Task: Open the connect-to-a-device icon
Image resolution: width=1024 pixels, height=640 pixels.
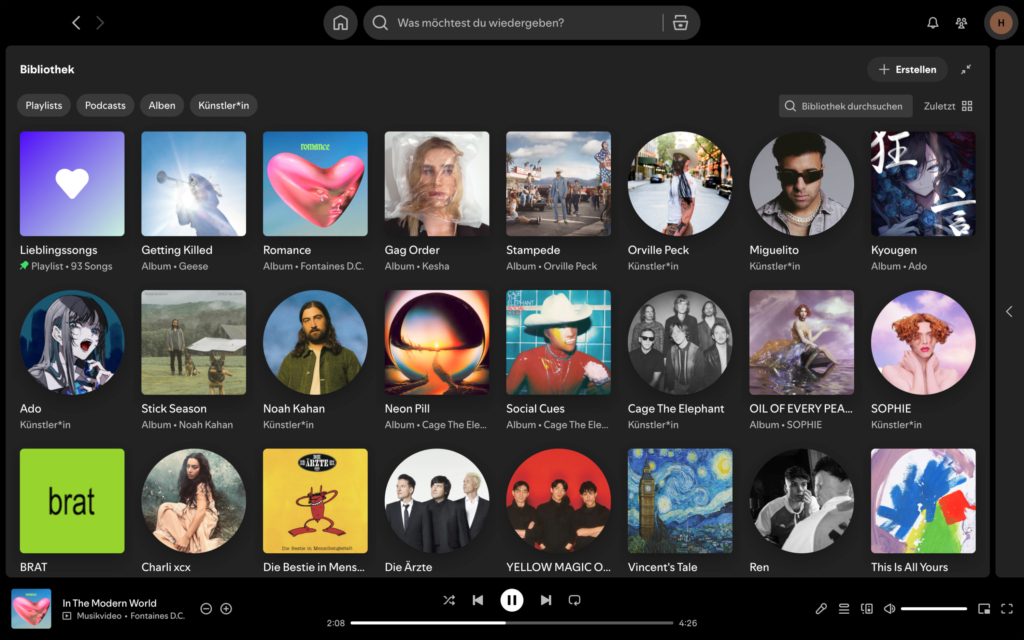Action: tap(866, 608)
